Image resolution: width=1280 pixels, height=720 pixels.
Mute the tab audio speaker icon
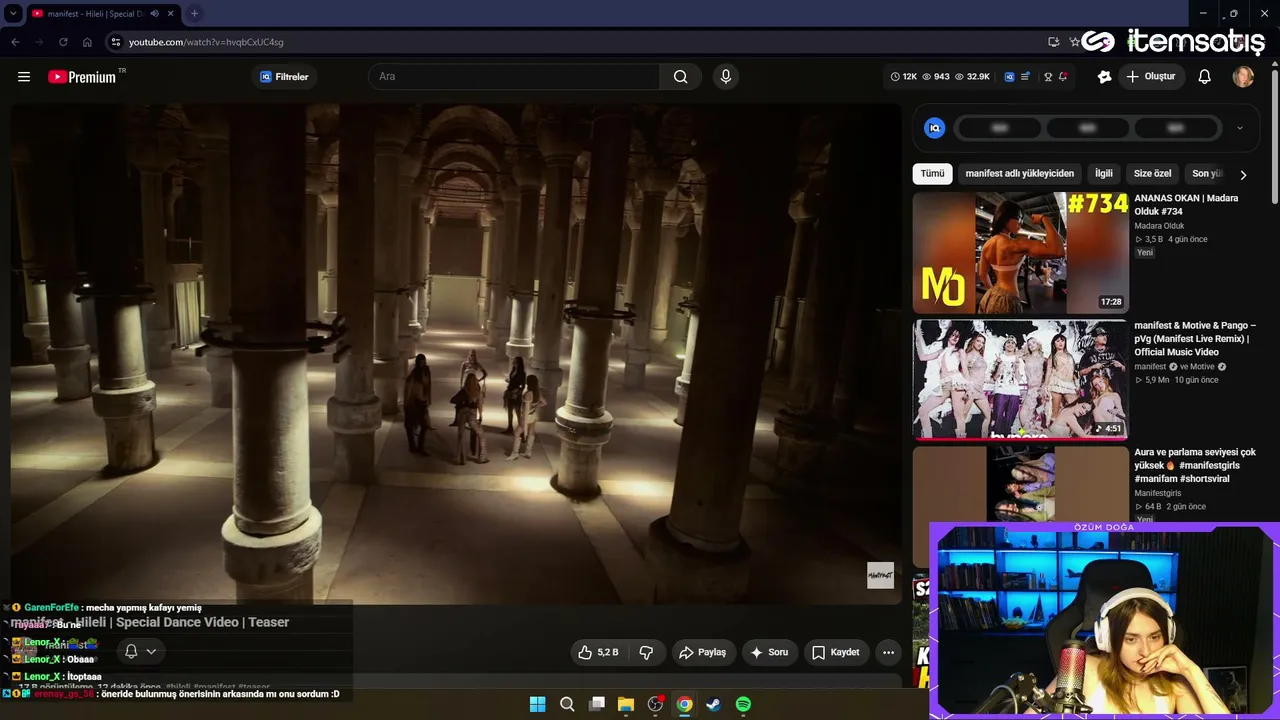(154, 13)
